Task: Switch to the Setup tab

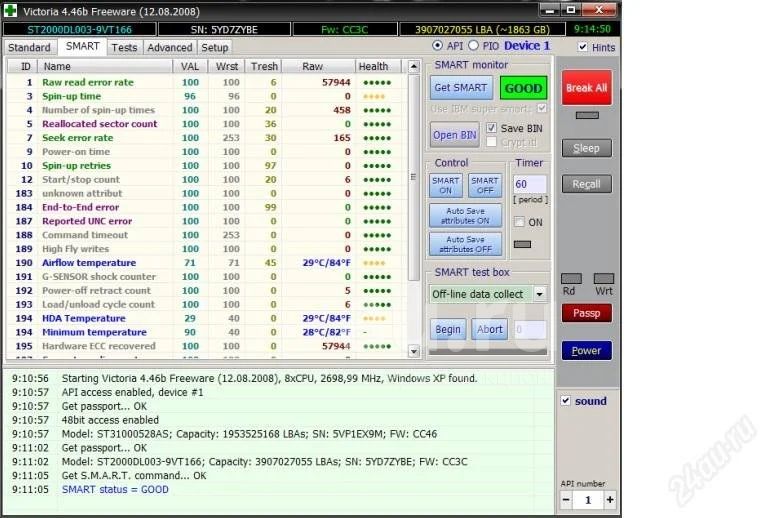Action: (x=215, y=47)
